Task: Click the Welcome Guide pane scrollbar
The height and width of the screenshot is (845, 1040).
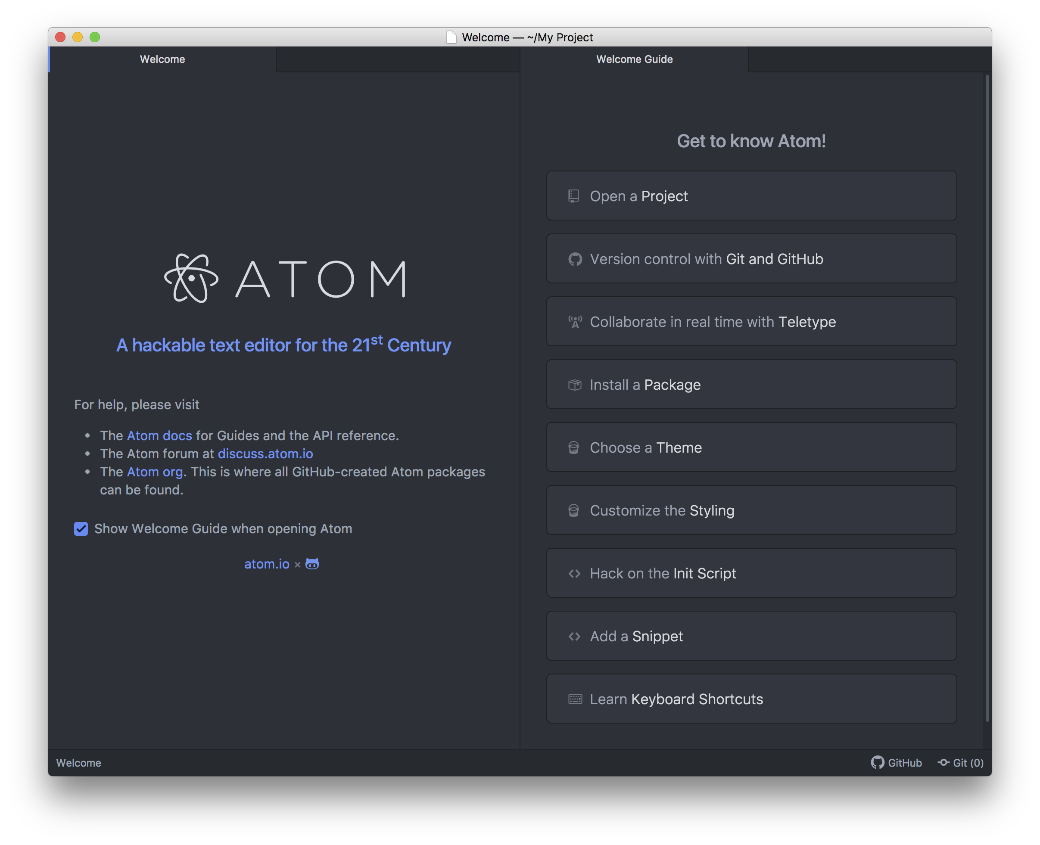Action: 988,398
